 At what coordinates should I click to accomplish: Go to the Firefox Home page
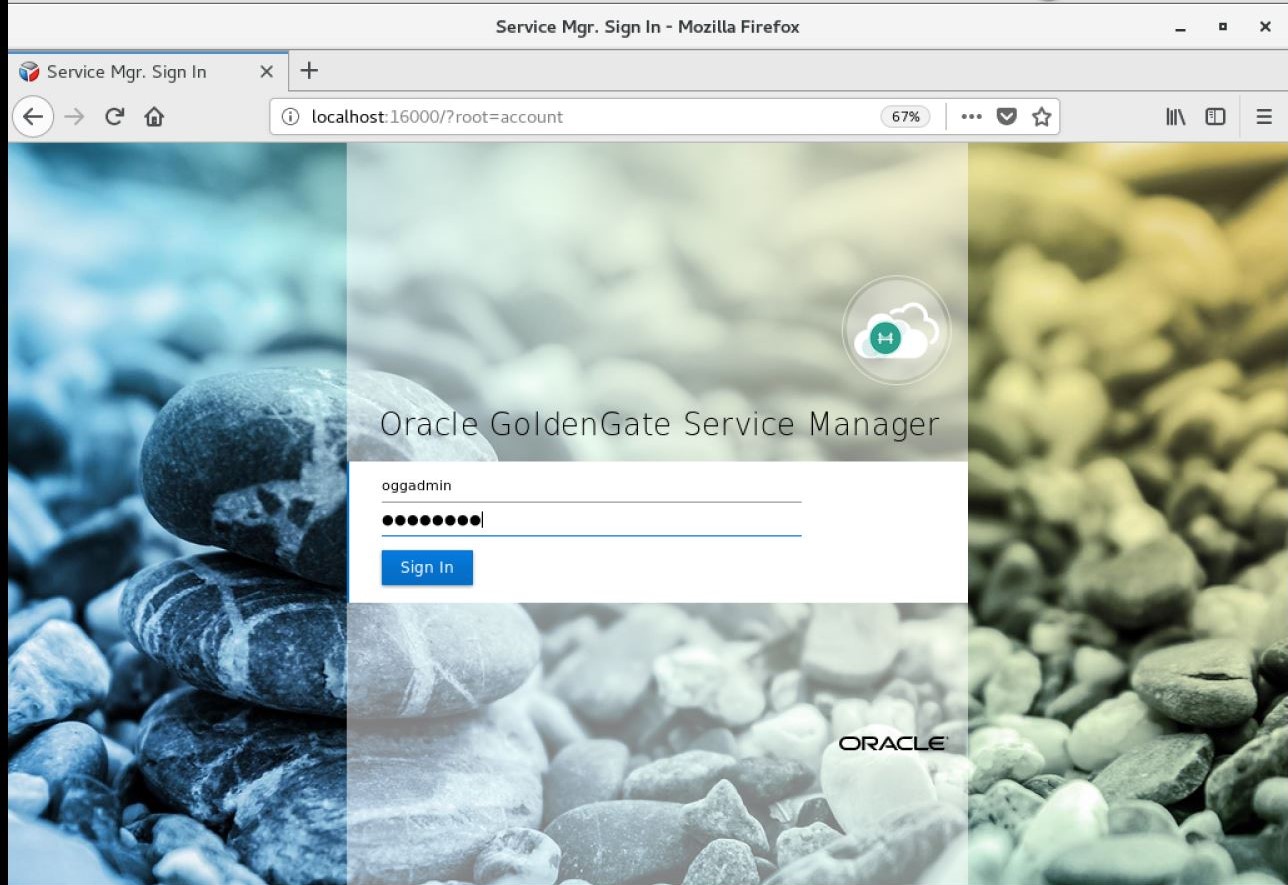pos(154,117)
